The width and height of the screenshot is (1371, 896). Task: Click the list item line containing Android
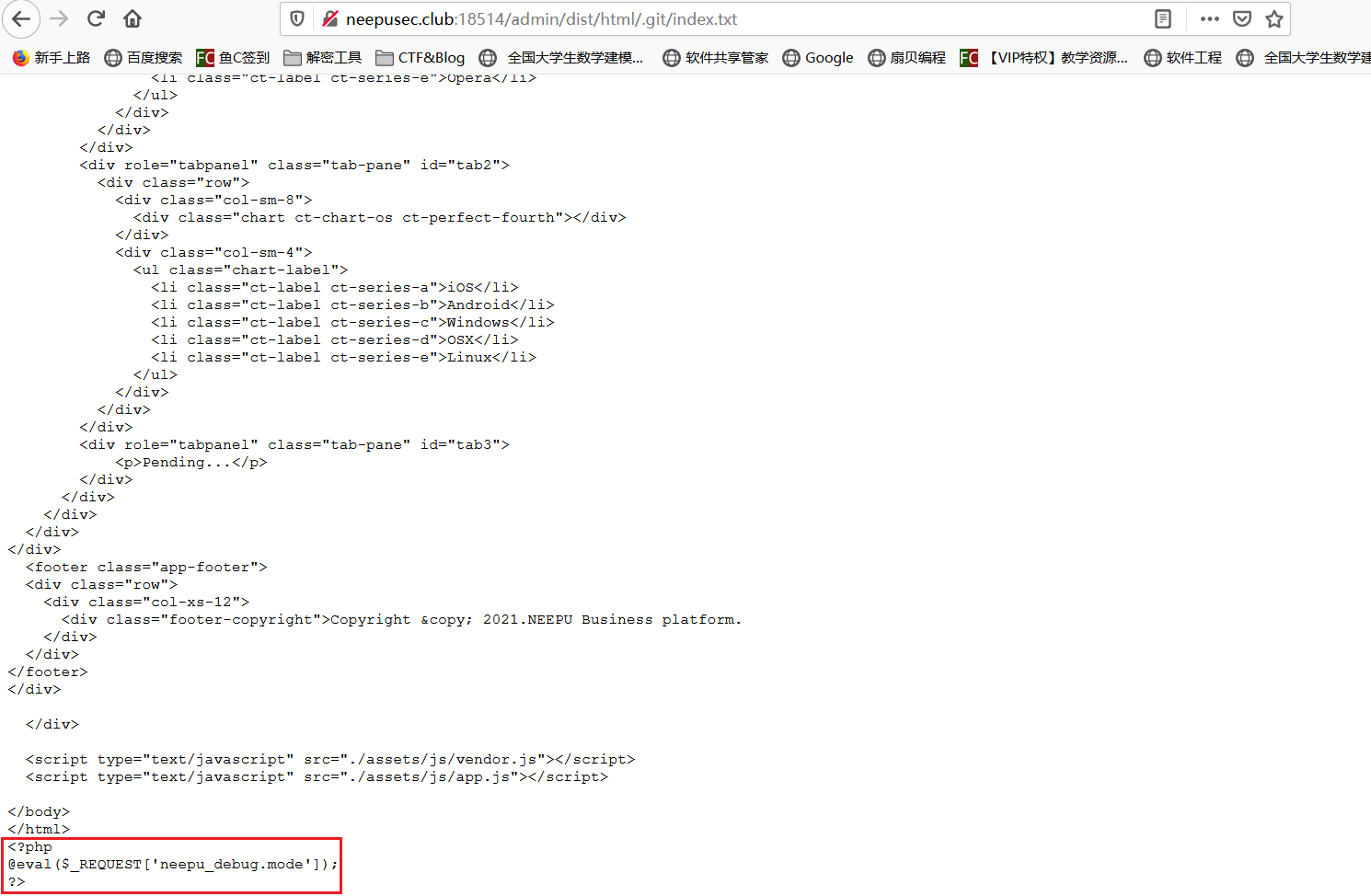[353, 305]
